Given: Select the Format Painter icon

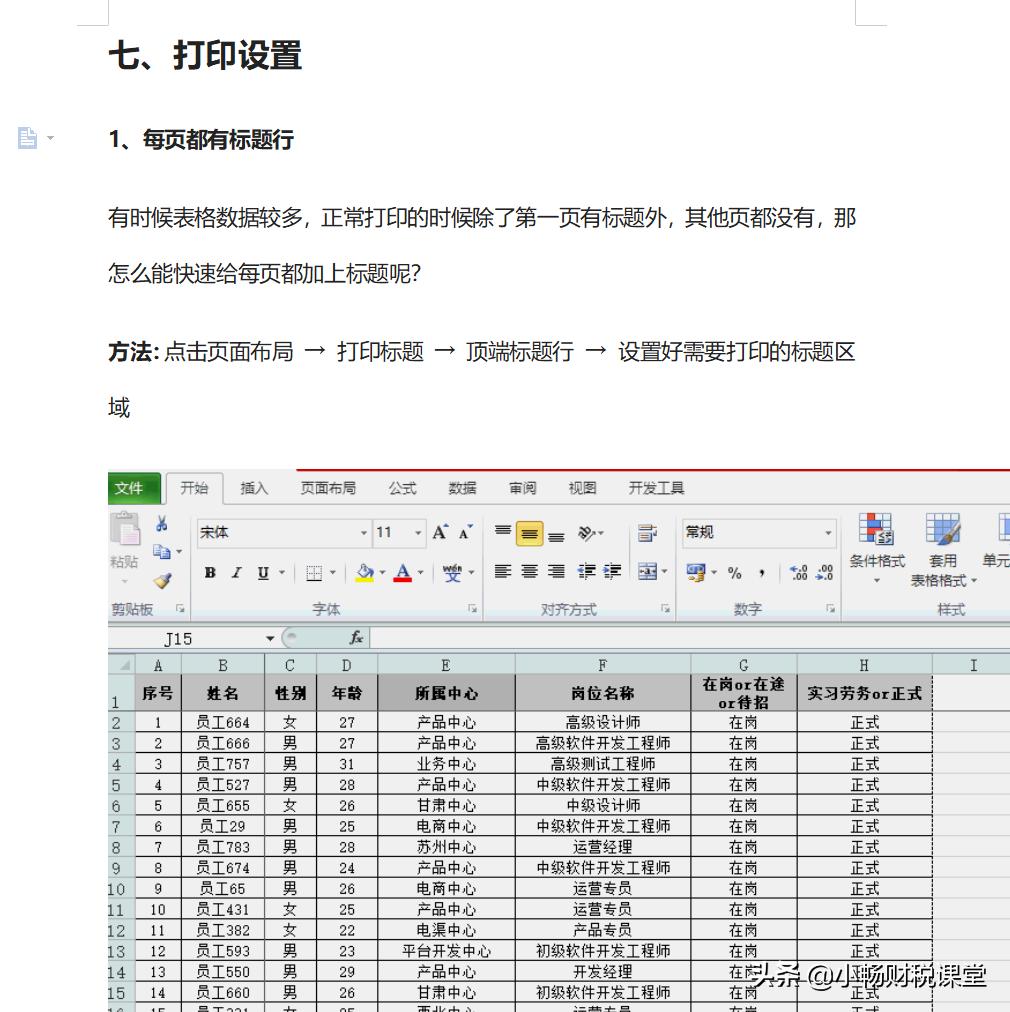Looking at the screenshot, I should coord(162,580).
